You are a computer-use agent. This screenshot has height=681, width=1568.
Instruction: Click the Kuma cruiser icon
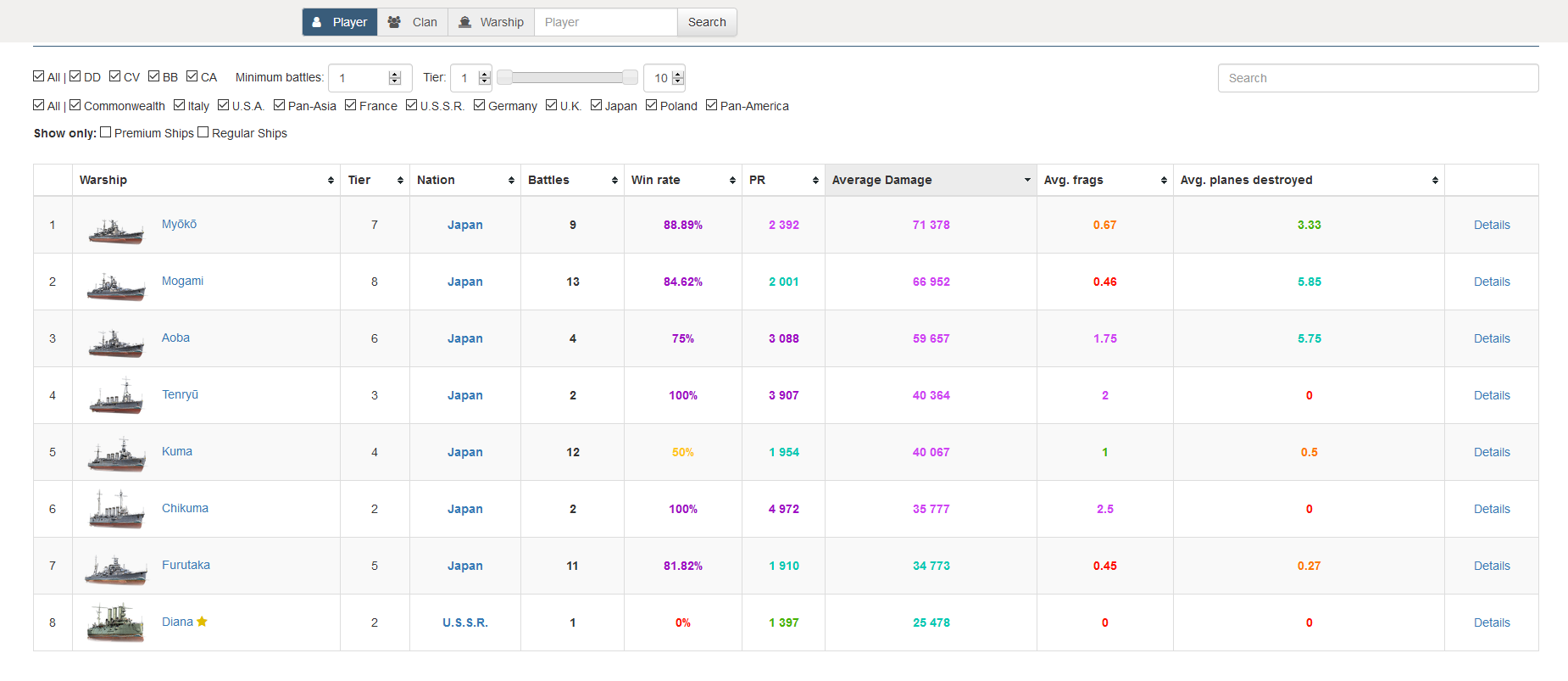(x=116, y=455)
